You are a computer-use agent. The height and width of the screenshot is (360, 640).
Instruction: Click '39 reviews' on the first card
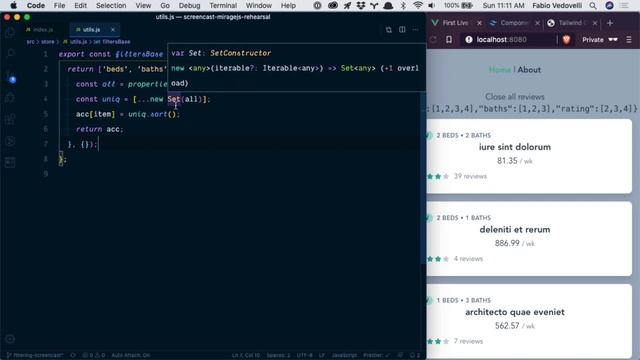pos(470,176)
